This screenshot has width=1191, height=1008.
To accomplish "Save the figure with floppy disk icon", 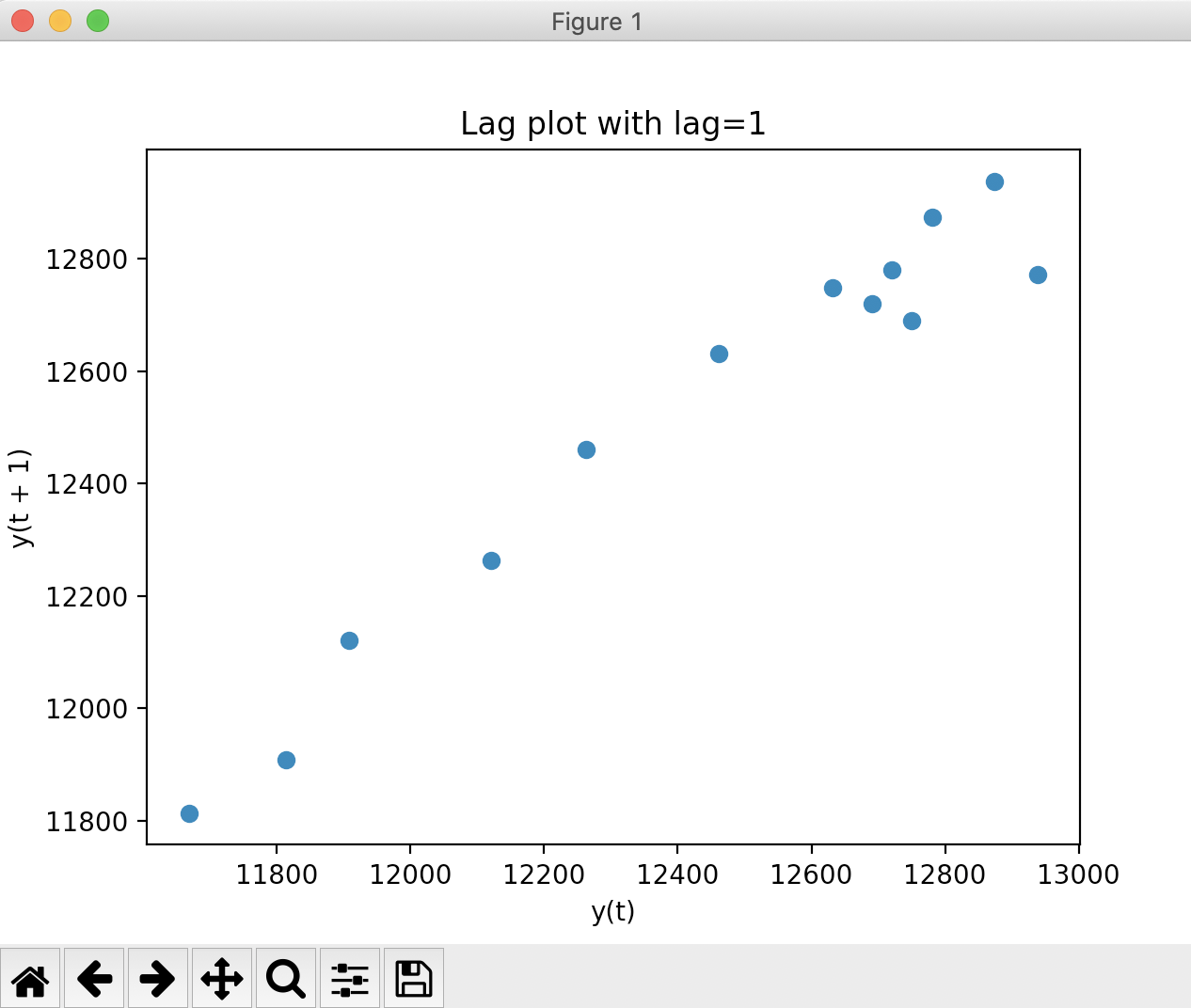I will 414,978.
